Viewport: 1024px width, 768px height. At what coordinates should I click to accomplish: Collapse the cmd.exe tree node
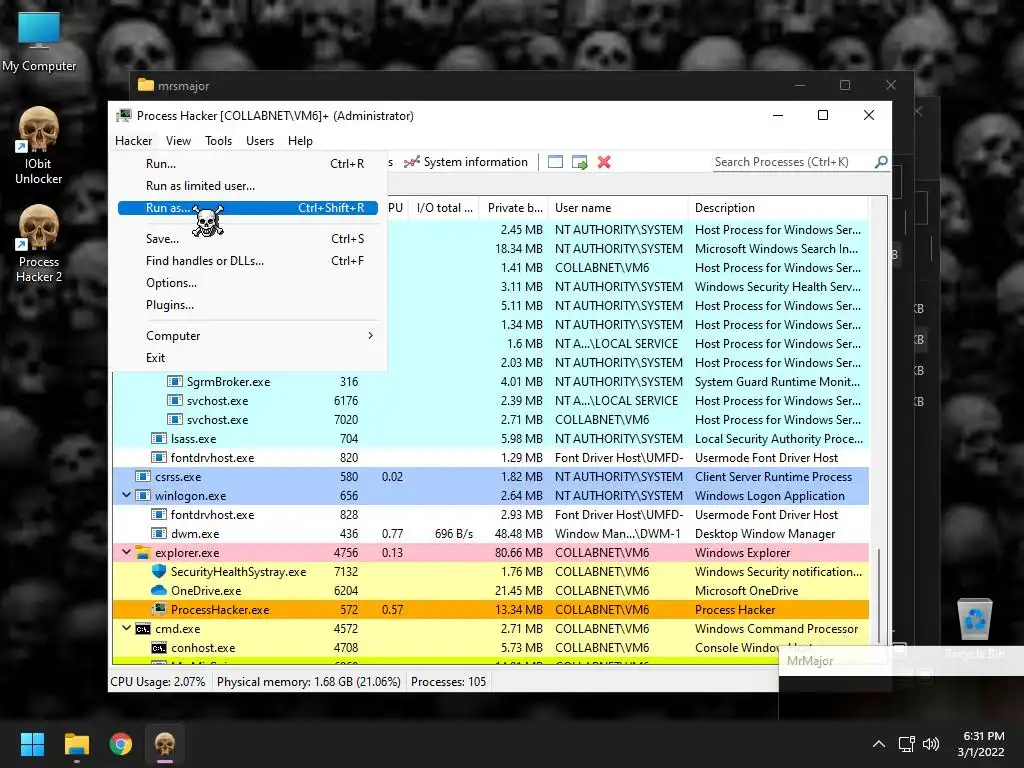point(127,628)
